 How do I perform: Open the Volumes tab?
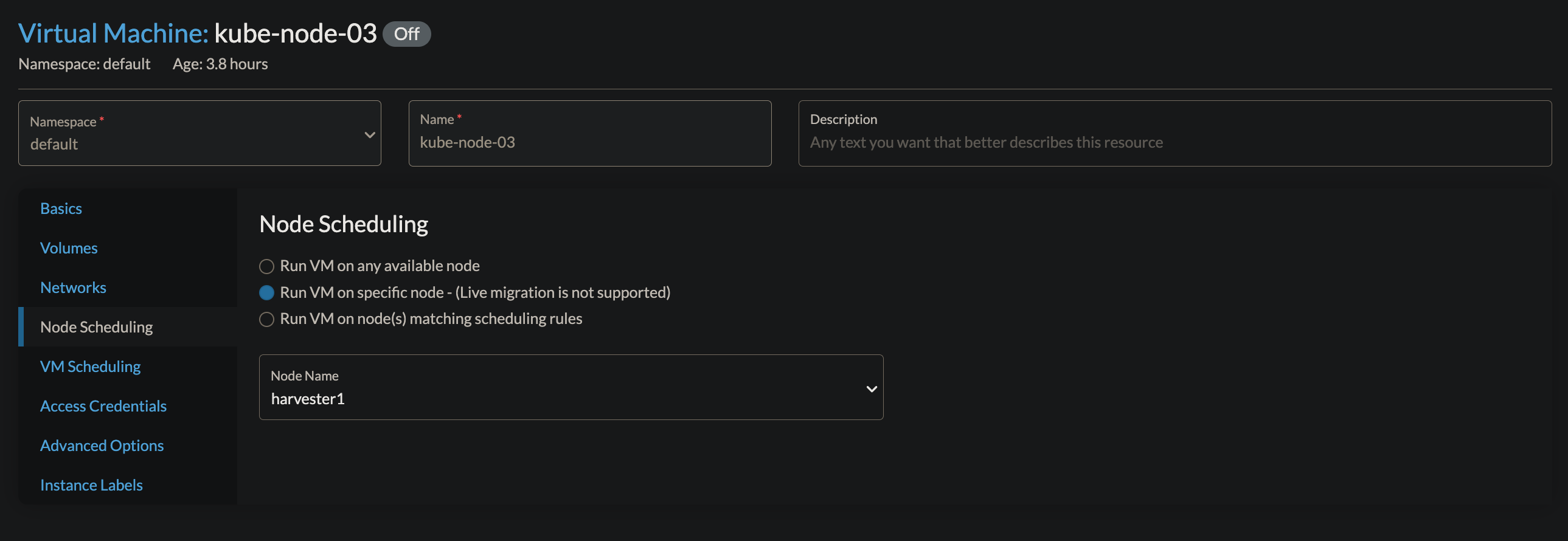tap(69, 248)
